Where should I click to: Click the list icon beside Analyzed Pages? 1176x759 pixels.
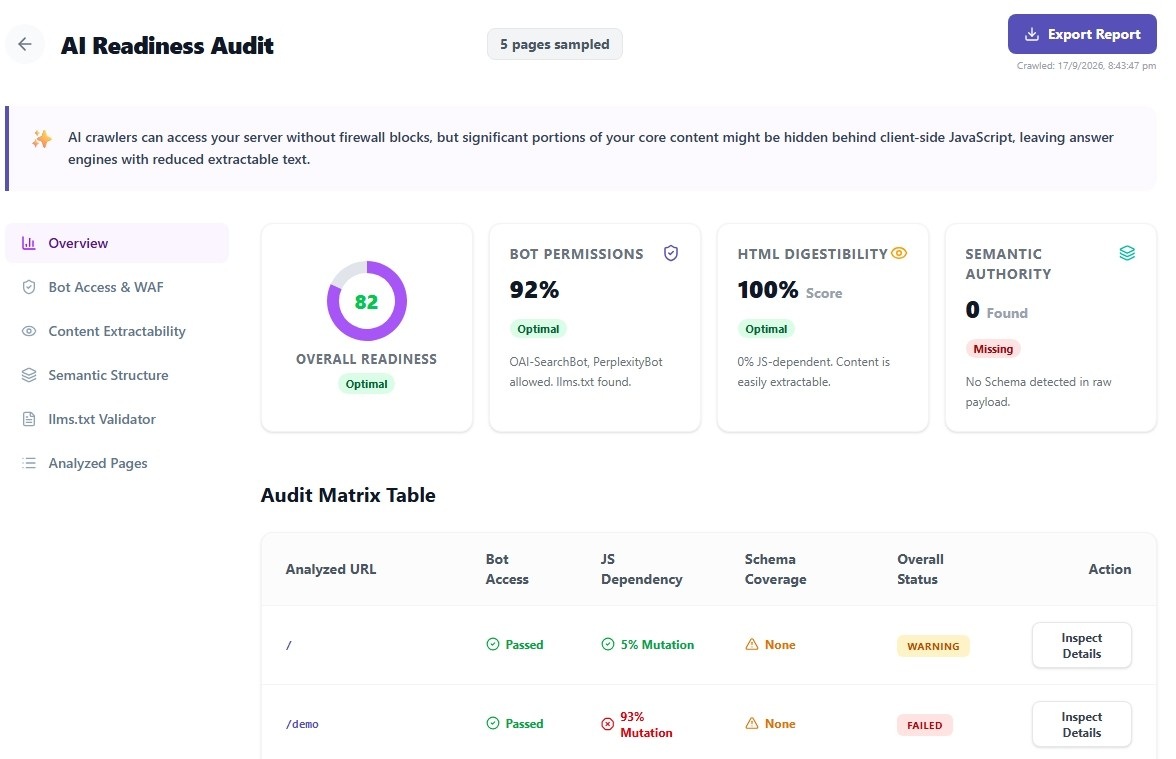(28, 463)
